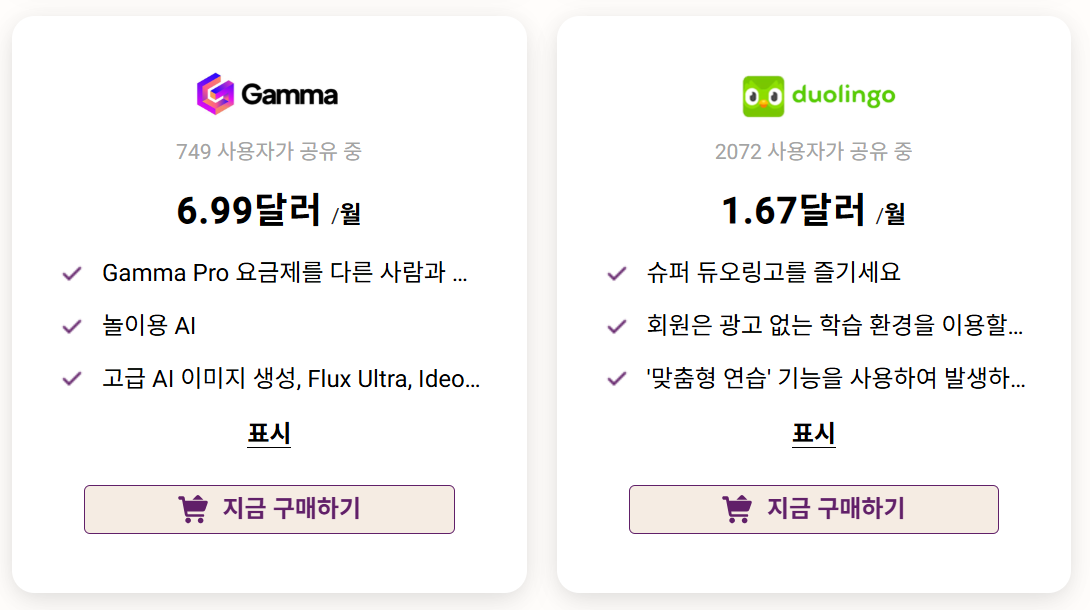Click '749 사용자가 공유 중' text on Gamma card
Screen dimensions: 1090x610
pyautogui.click(x=268, y=152)
